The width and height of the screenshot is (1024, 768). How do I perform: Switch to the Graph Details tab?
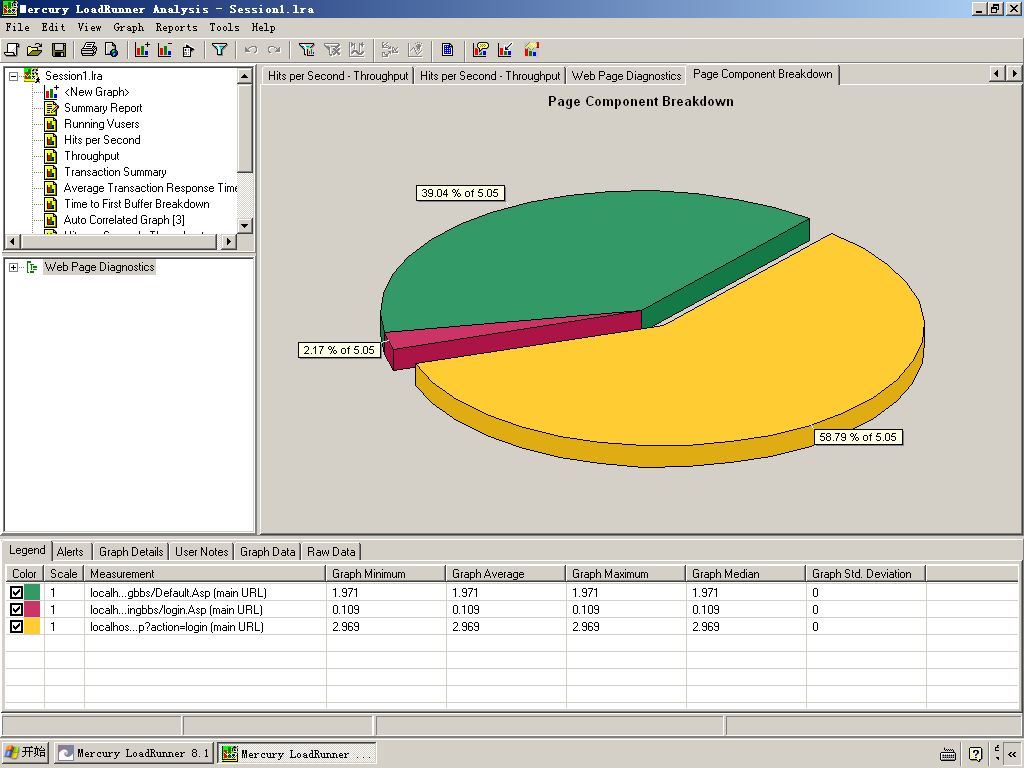[131, 552]
